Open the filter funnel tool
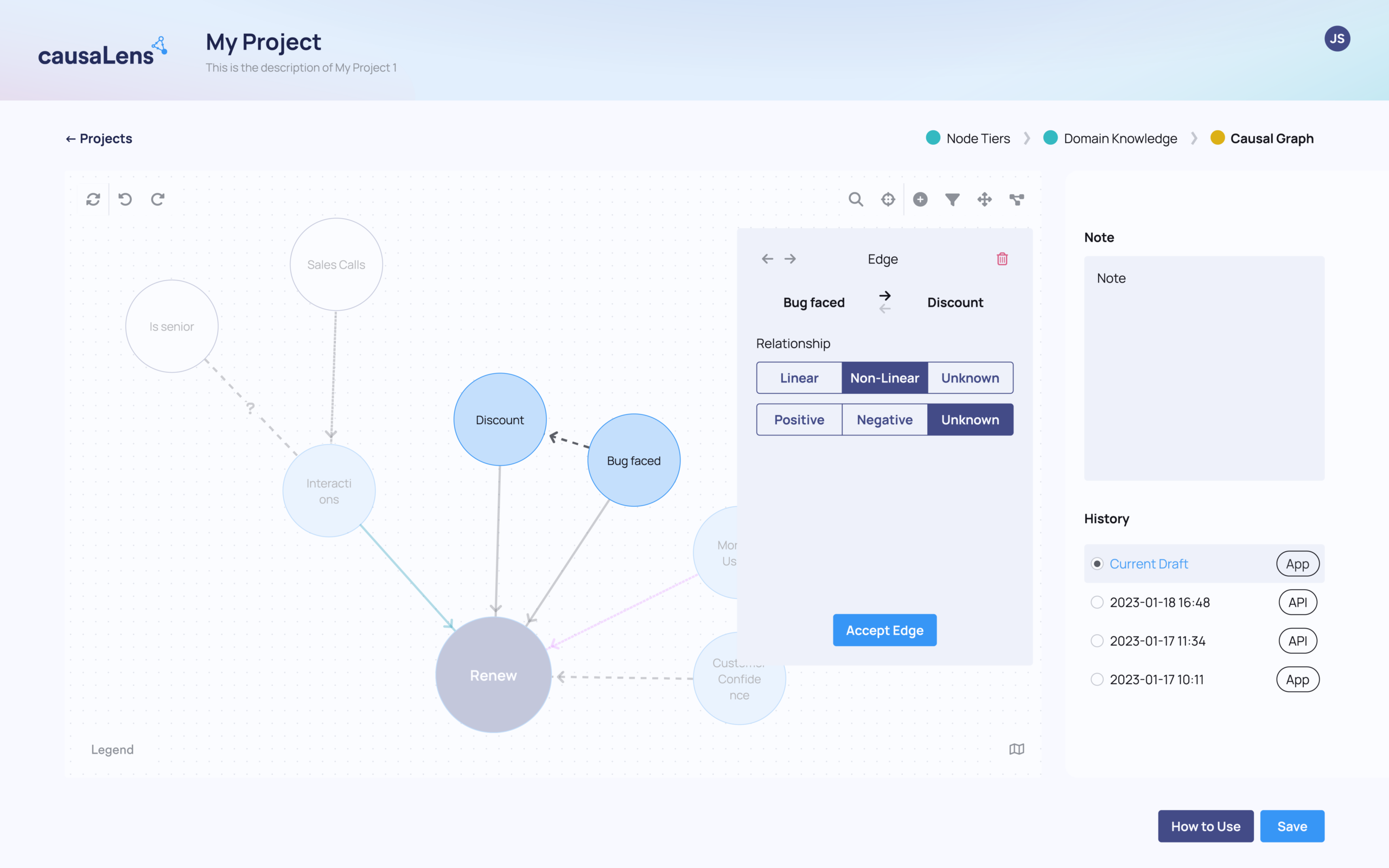Image resolution: width=1389 pixels, height=868 pixels. click(x=952, y=199)
